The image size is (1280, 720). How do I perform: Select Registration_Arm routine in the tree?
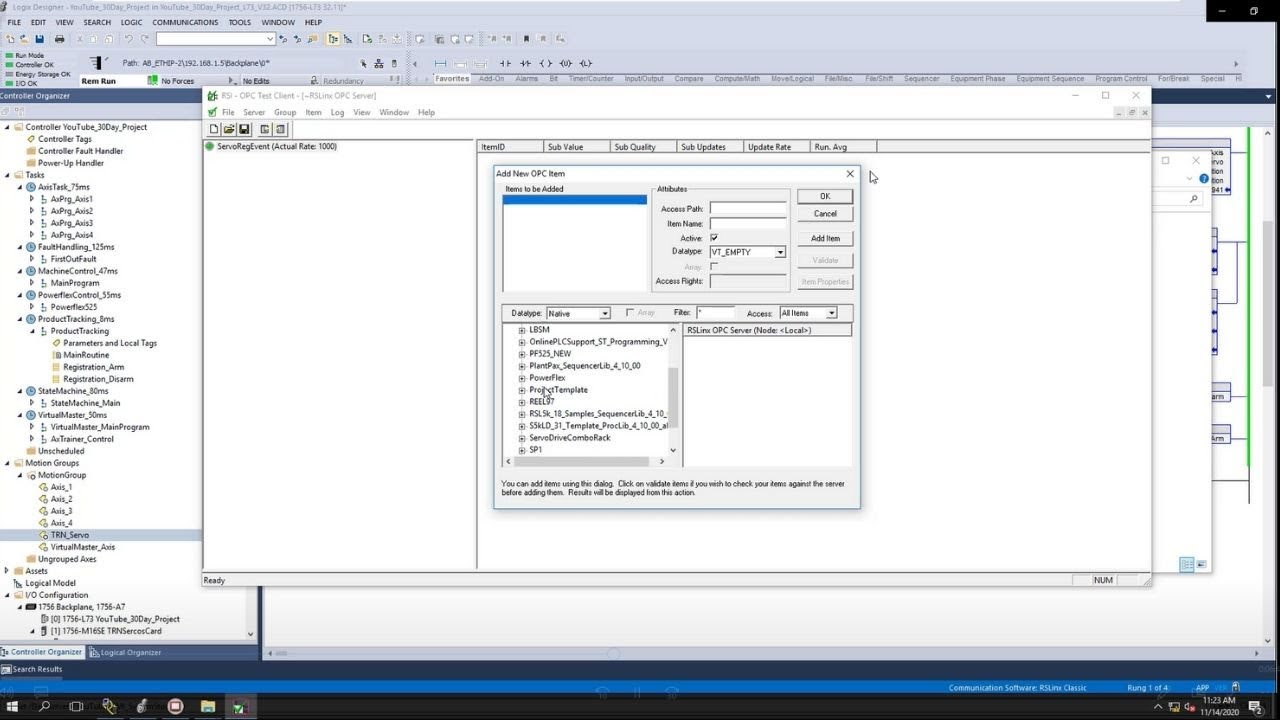point(94,367)
